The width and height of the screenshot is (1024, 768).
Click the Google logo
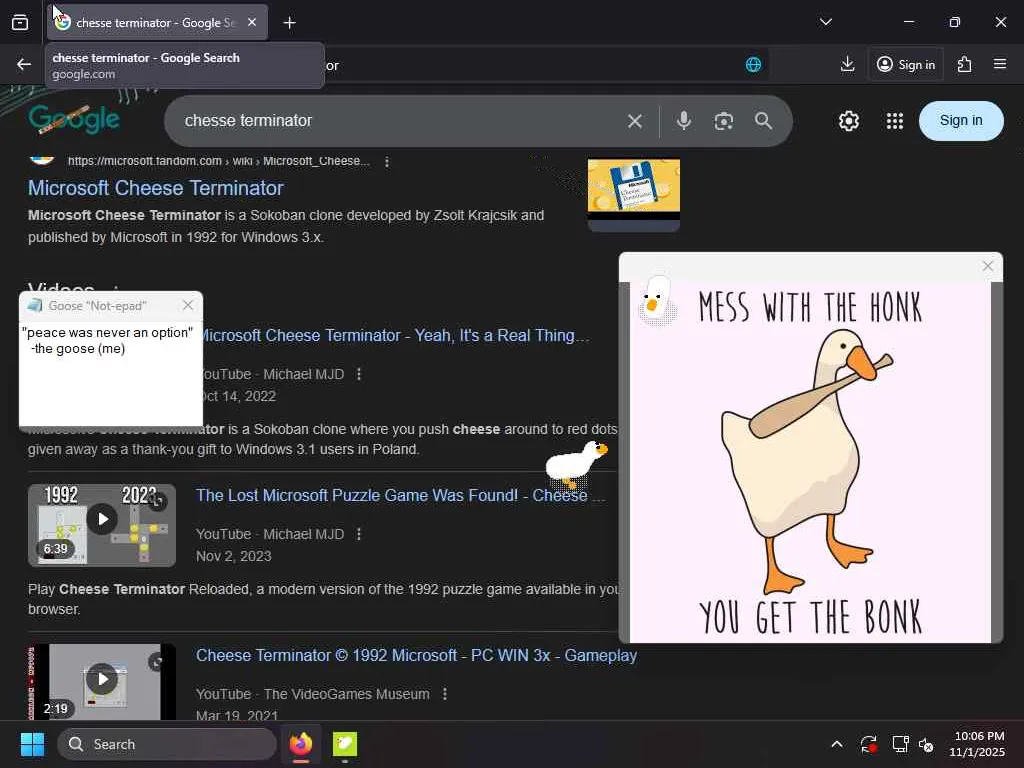pos(73,118)
